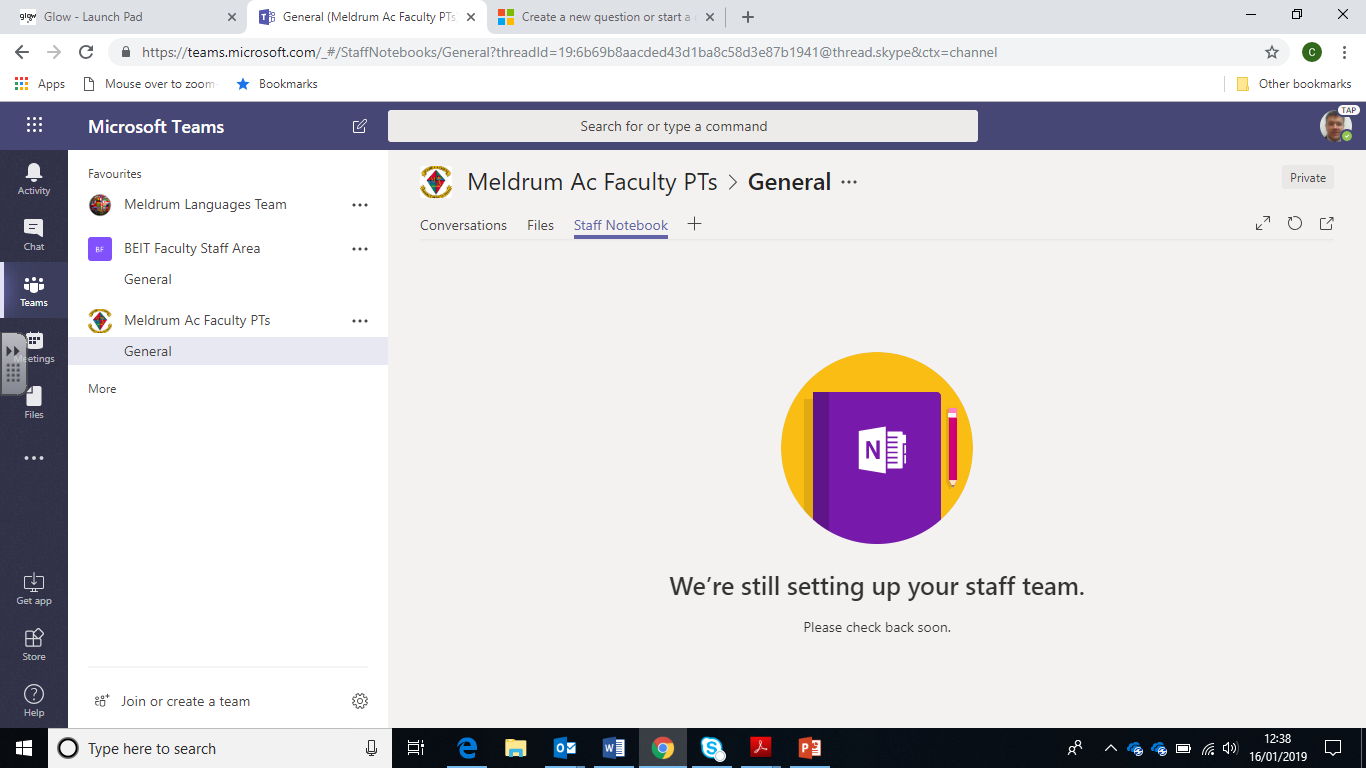This screenshot has height=768, width=1366.
Task: Open Other bookmarks folder
Action: pos(1294,84)
